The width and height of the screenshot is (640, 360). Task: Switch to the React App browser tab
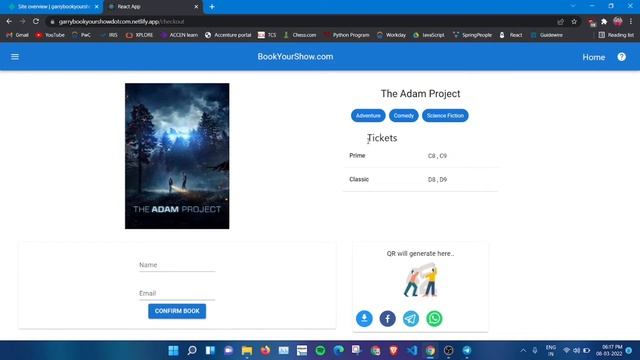coord(153,7)
